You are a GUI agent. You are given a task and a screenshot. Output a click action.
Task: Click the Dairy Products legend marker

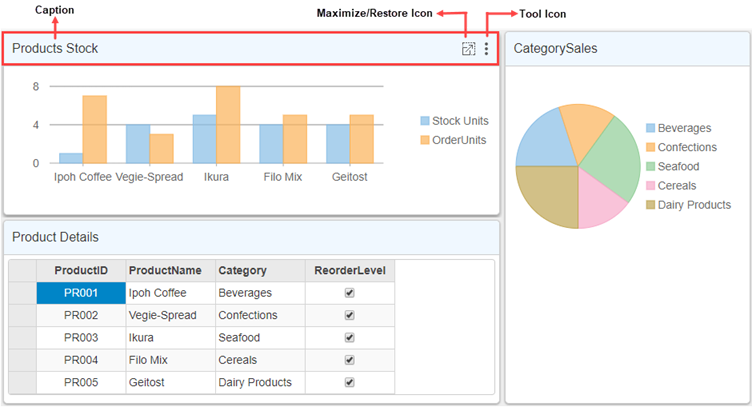point(651,205)
